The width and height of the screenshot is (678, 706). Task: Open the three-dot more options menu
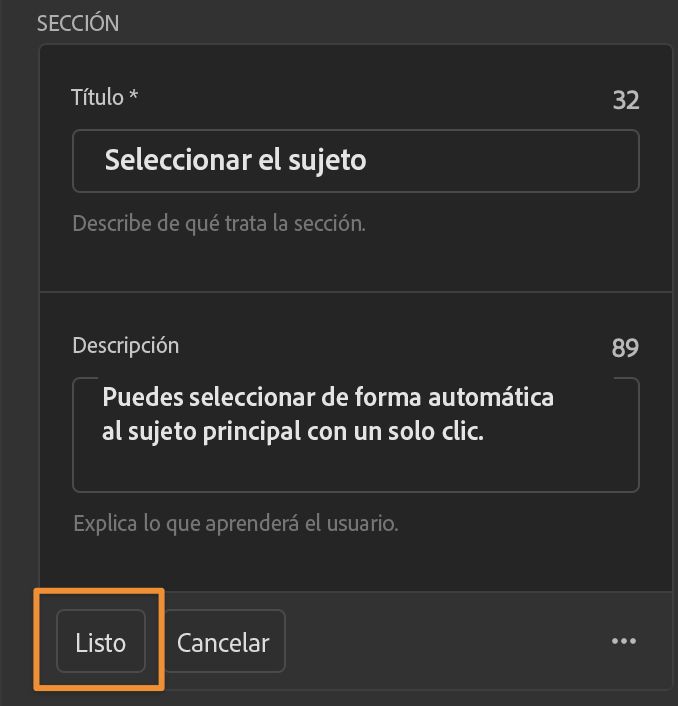click(x=623, y=641)
